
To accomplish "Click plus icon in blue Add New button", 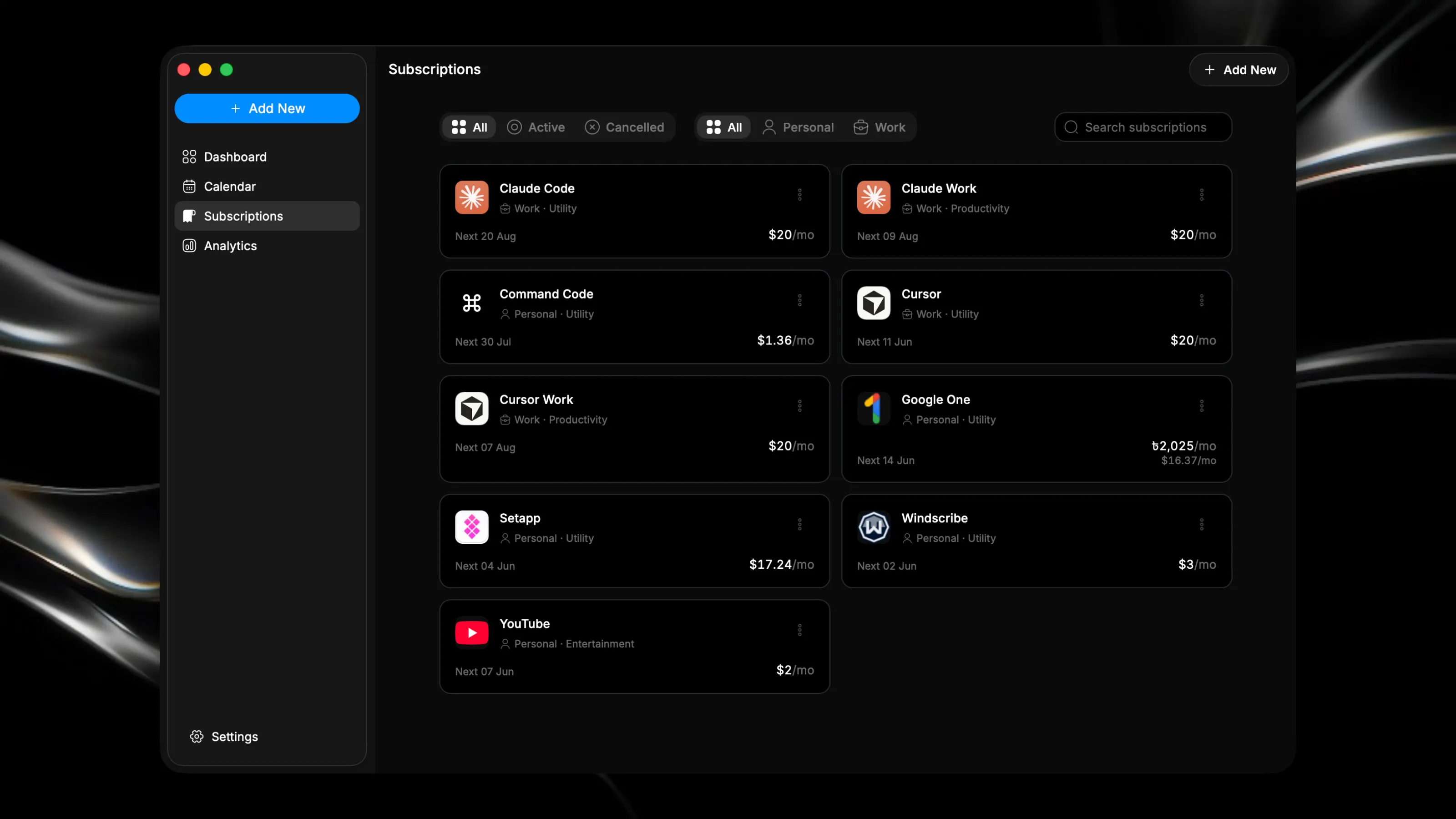I will click(236, 109).
